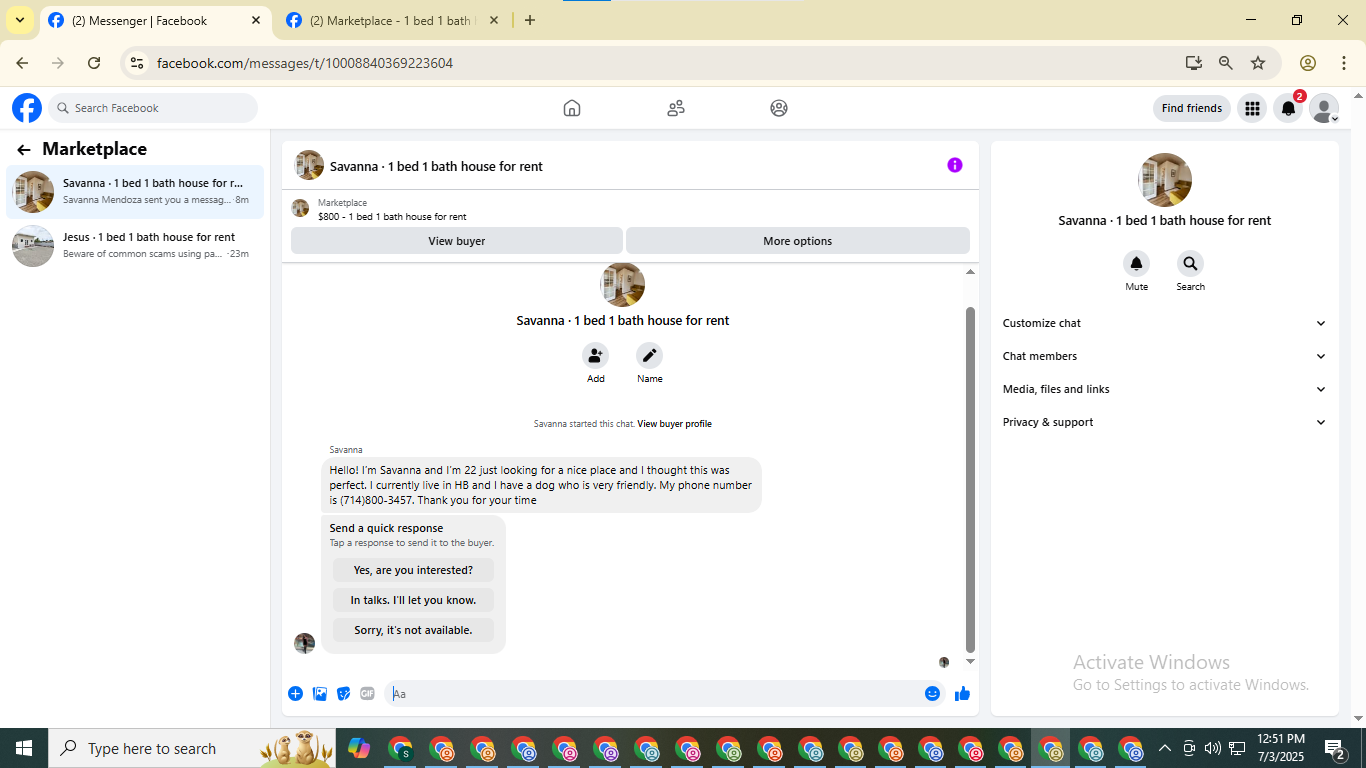Open the Windows Start menu
The width and height of the screenshot is (1366, 768).
pos(23,748)
